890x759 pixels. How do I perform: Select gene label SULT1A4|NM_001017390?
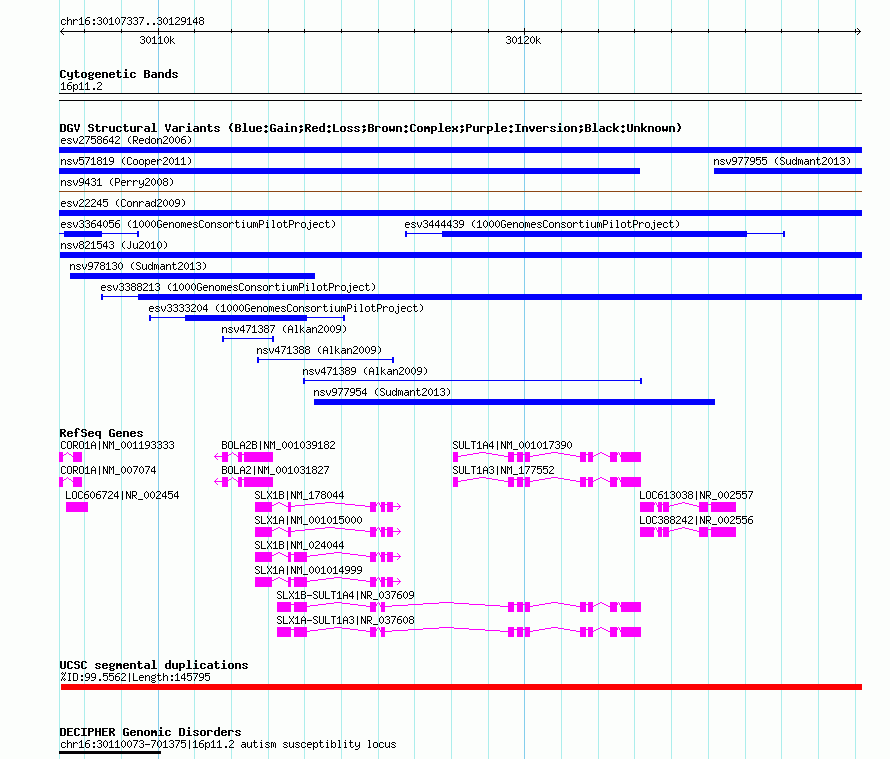(512, 446)
